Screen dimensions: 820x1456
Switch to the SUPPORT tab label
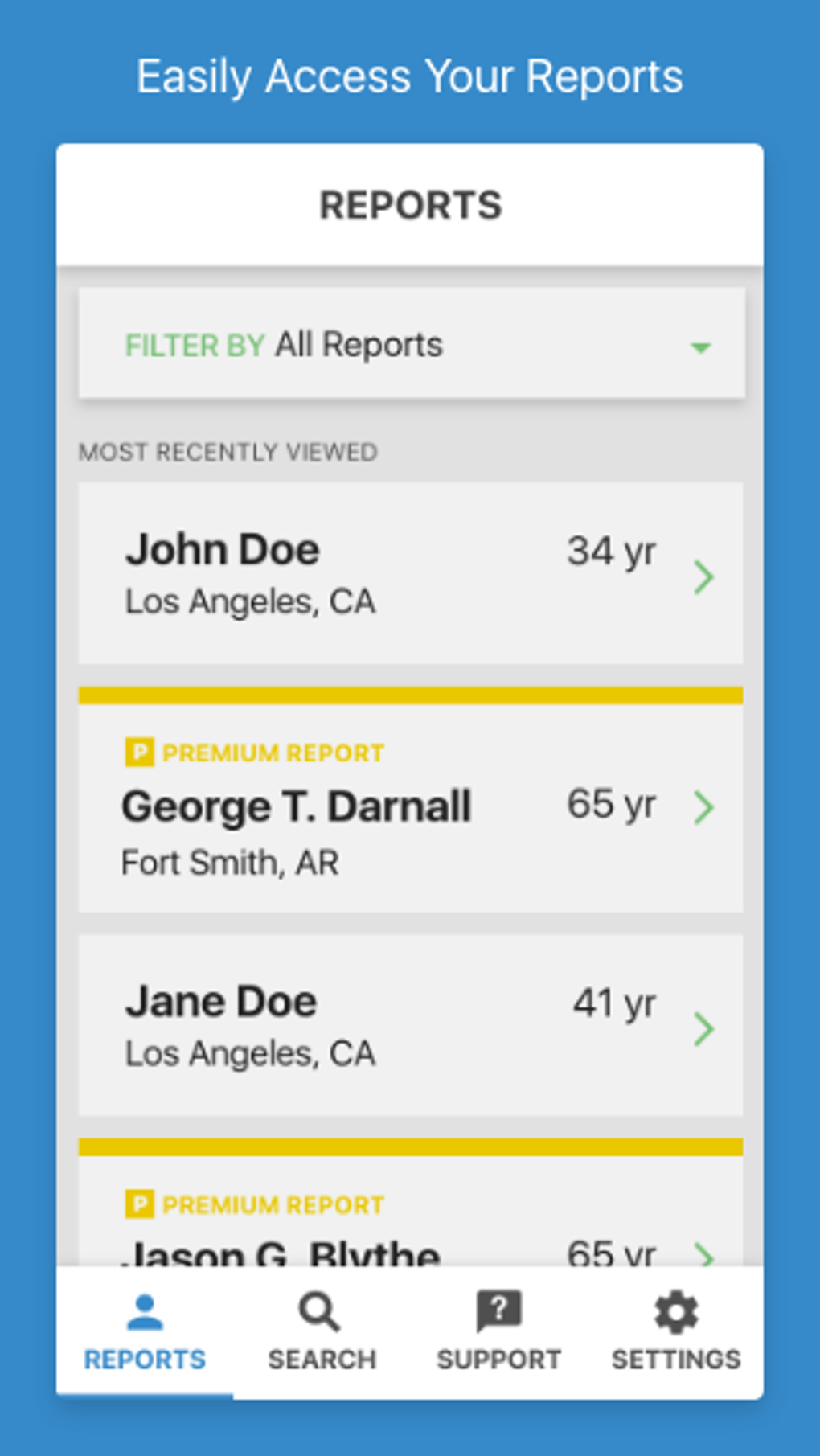[498, 1360]
